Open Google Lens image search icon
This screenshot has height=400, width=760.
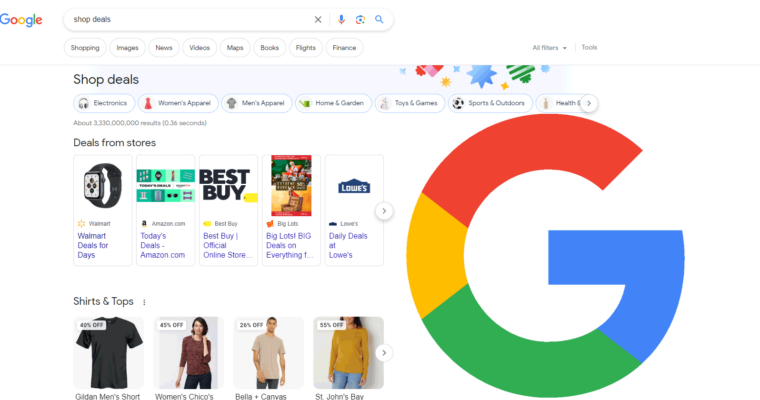360,19
